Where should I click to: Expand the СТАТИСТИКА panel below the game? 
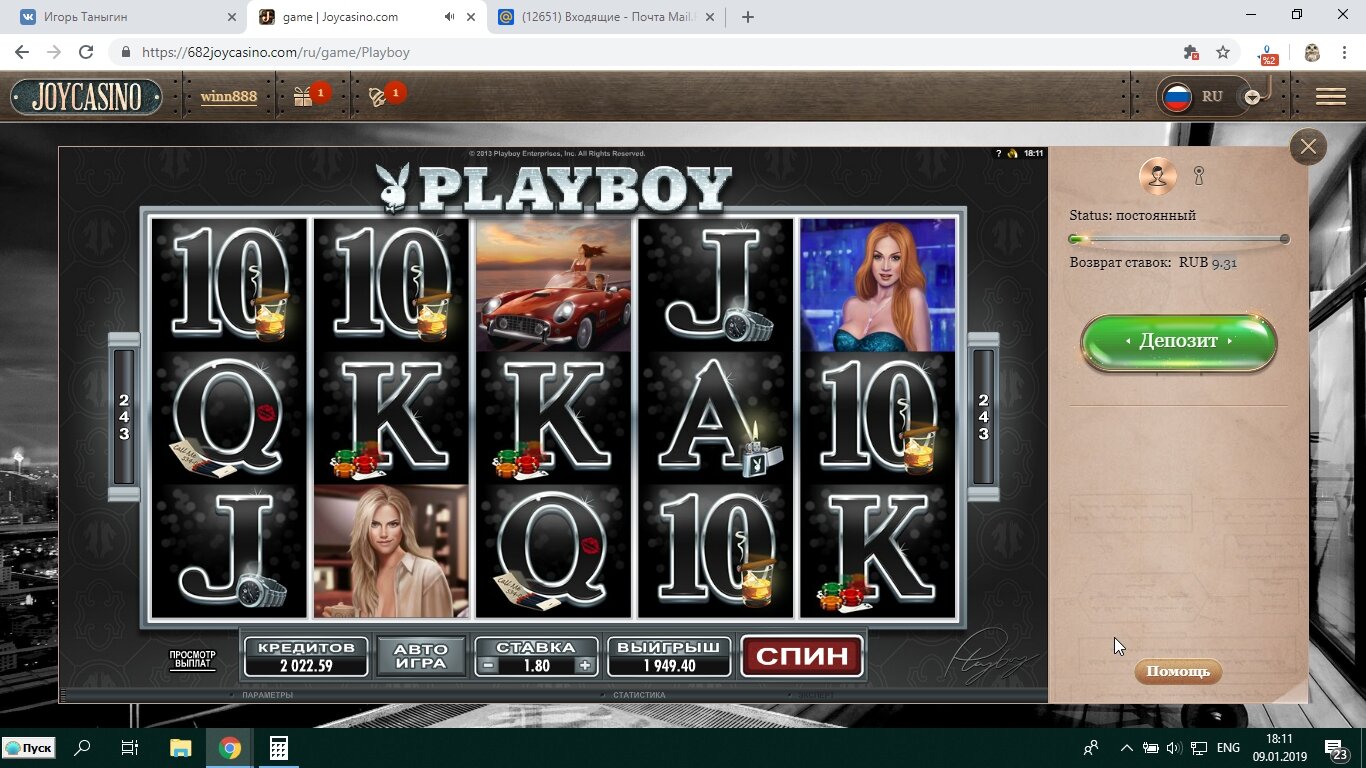638,695
